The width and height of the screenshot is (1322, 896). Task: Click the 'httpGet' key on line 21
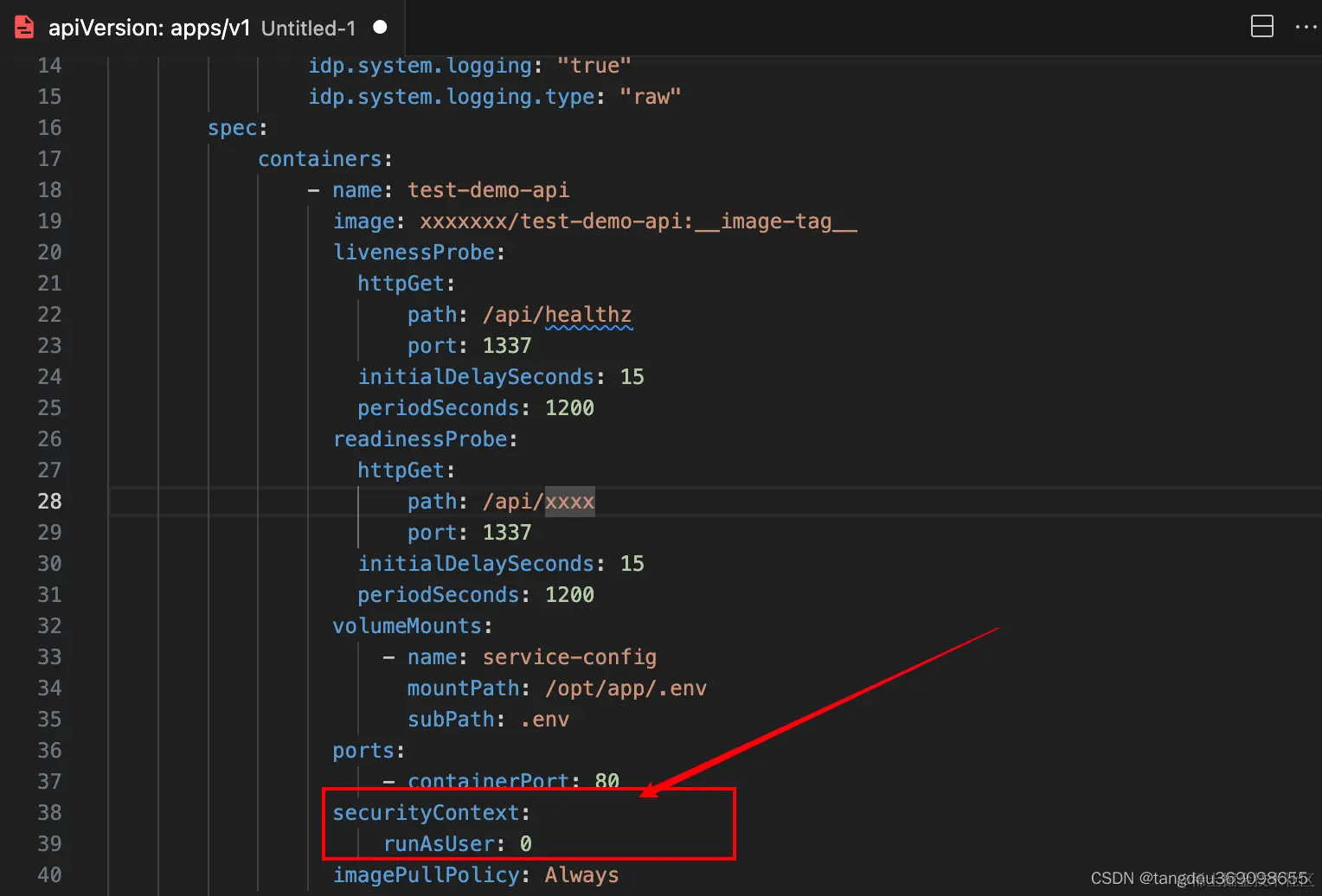[x=401, y=284]
